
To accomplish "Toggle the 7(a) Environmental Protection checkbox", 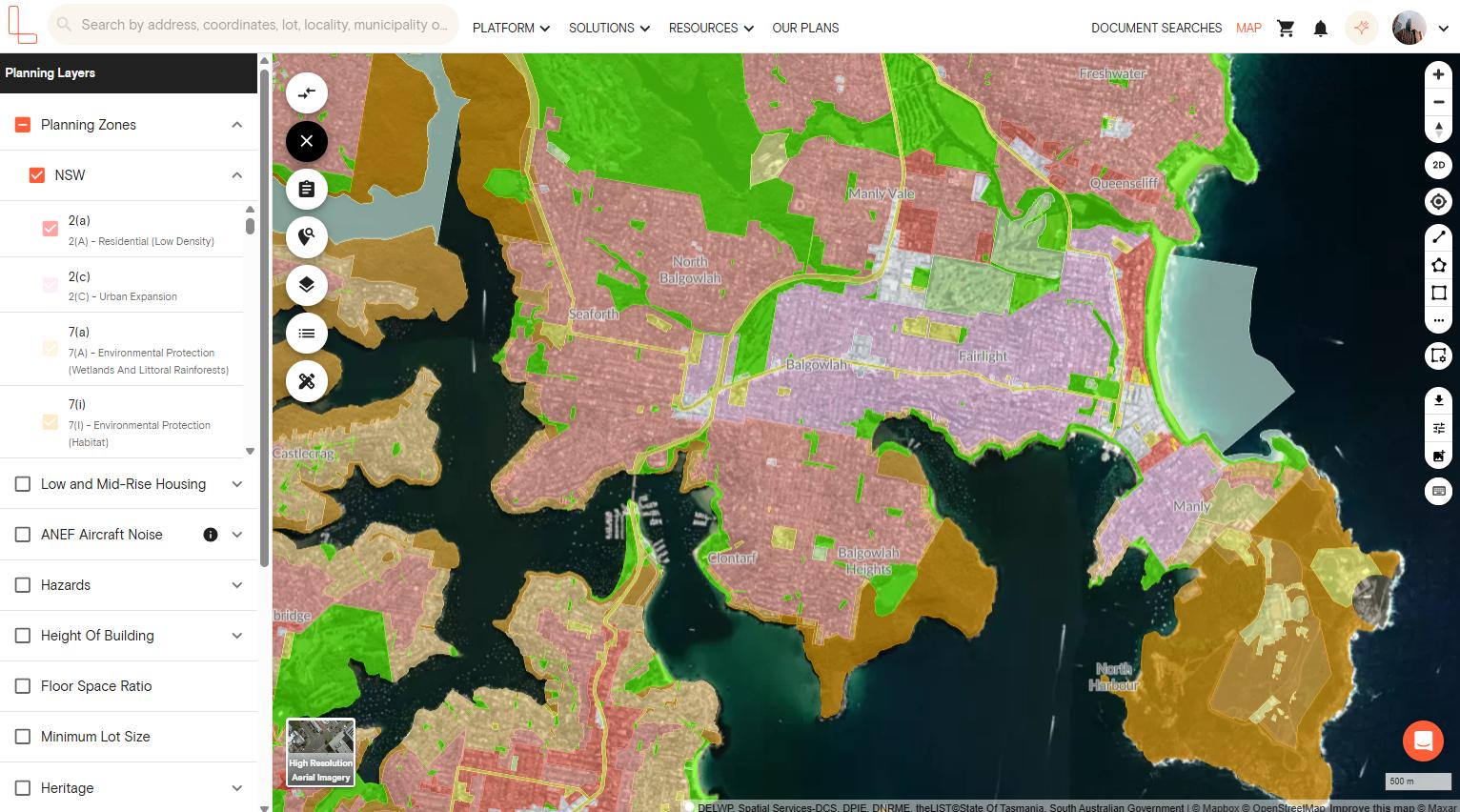I will 51,349.
